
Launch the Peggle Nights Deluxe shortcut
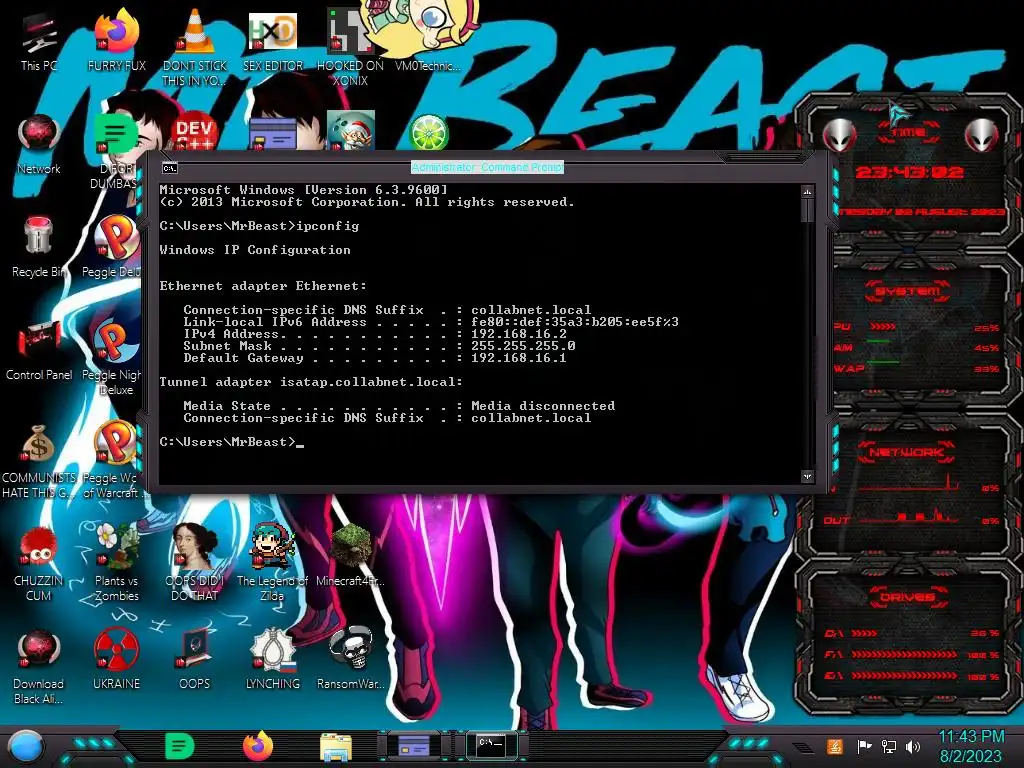coord(112,356)
